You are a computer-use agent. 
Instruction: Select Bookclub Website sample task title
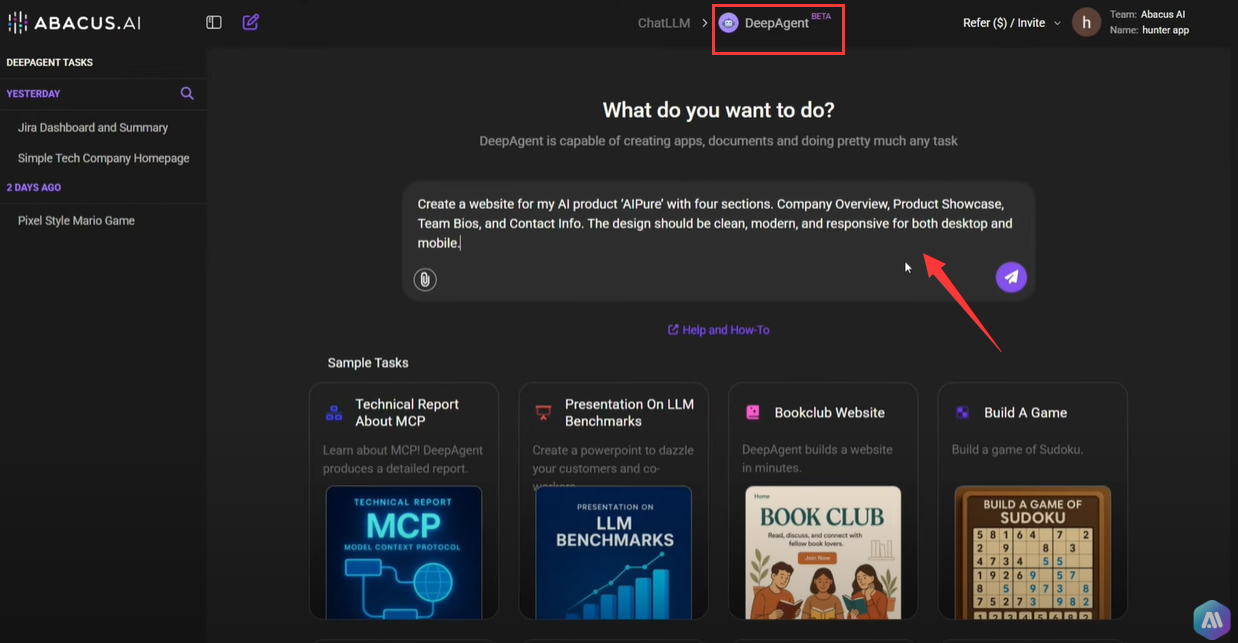(829, 412)
